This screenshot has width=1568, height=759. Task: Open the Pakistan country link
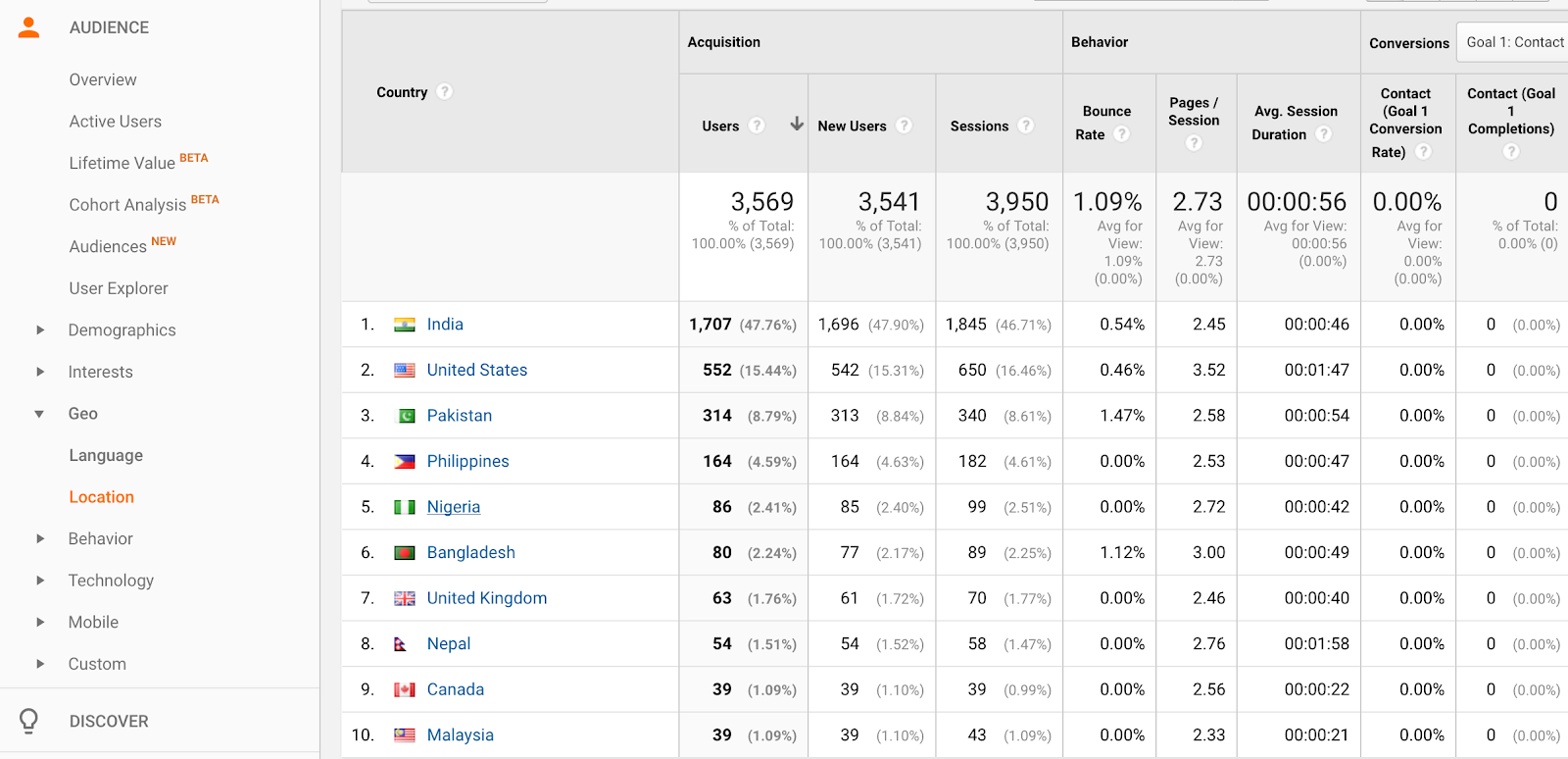(460, 416)
